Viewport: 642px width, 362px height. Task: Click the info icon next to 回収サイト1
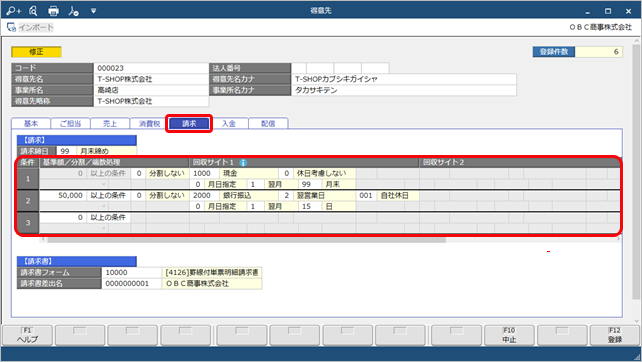click(243, 163)
